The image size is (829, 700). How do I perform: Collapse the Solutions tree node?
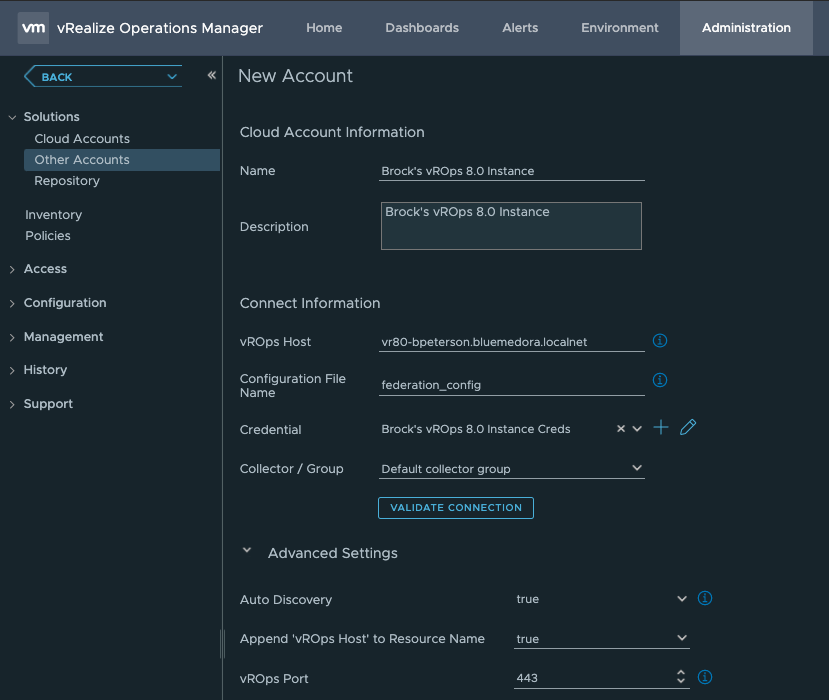point(12,117)
